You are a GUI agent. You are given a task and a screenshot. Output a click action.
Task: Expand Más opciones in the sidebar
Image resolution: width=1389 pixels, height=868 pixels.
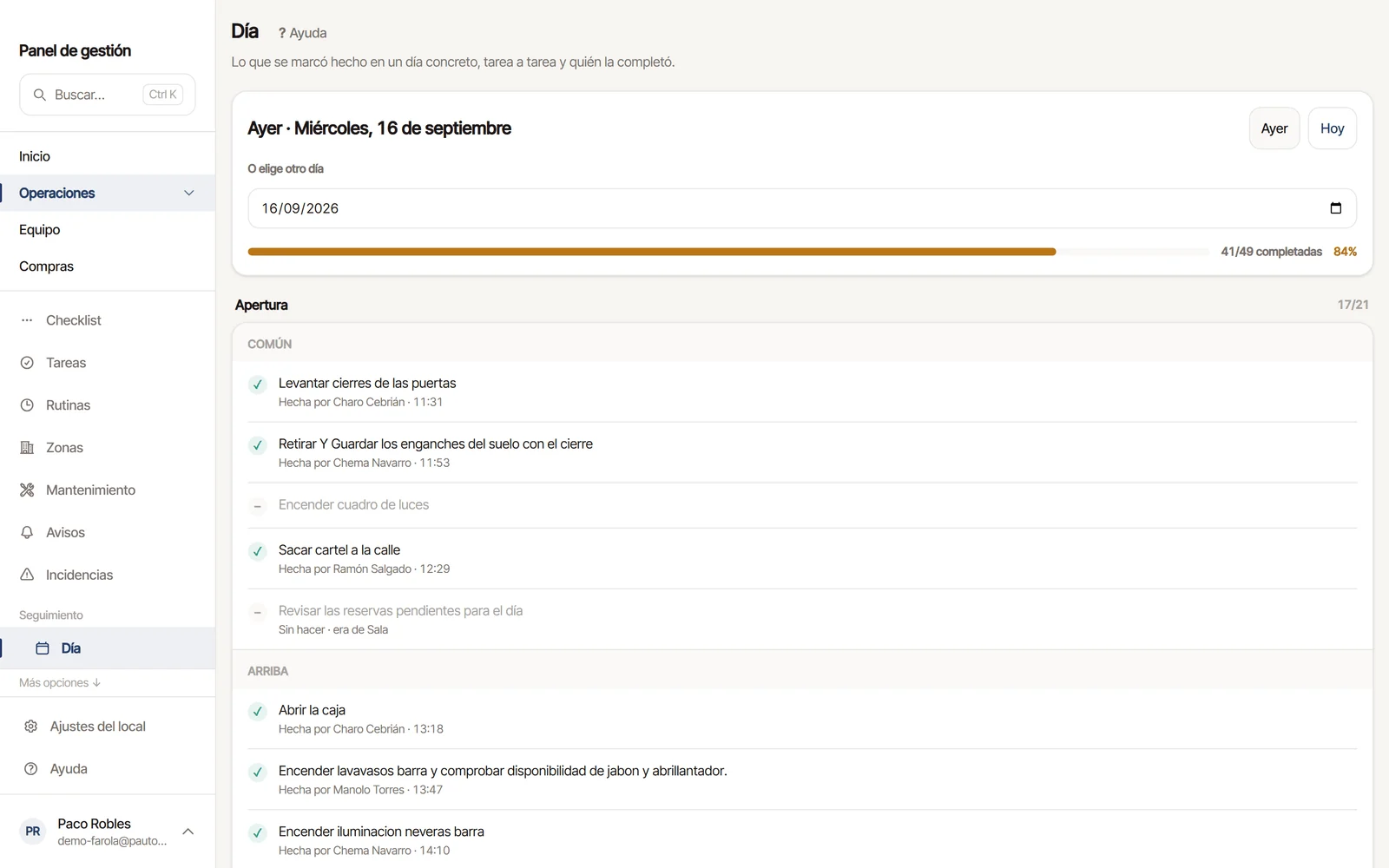coord(60,683)
